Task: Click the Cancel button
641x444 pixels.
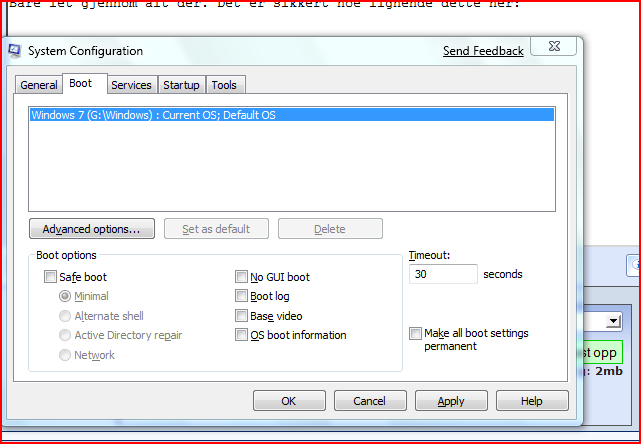Action: 370,401
